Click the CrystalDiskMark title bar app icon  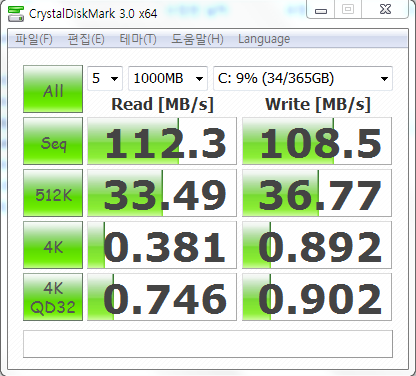coord(16,13)
